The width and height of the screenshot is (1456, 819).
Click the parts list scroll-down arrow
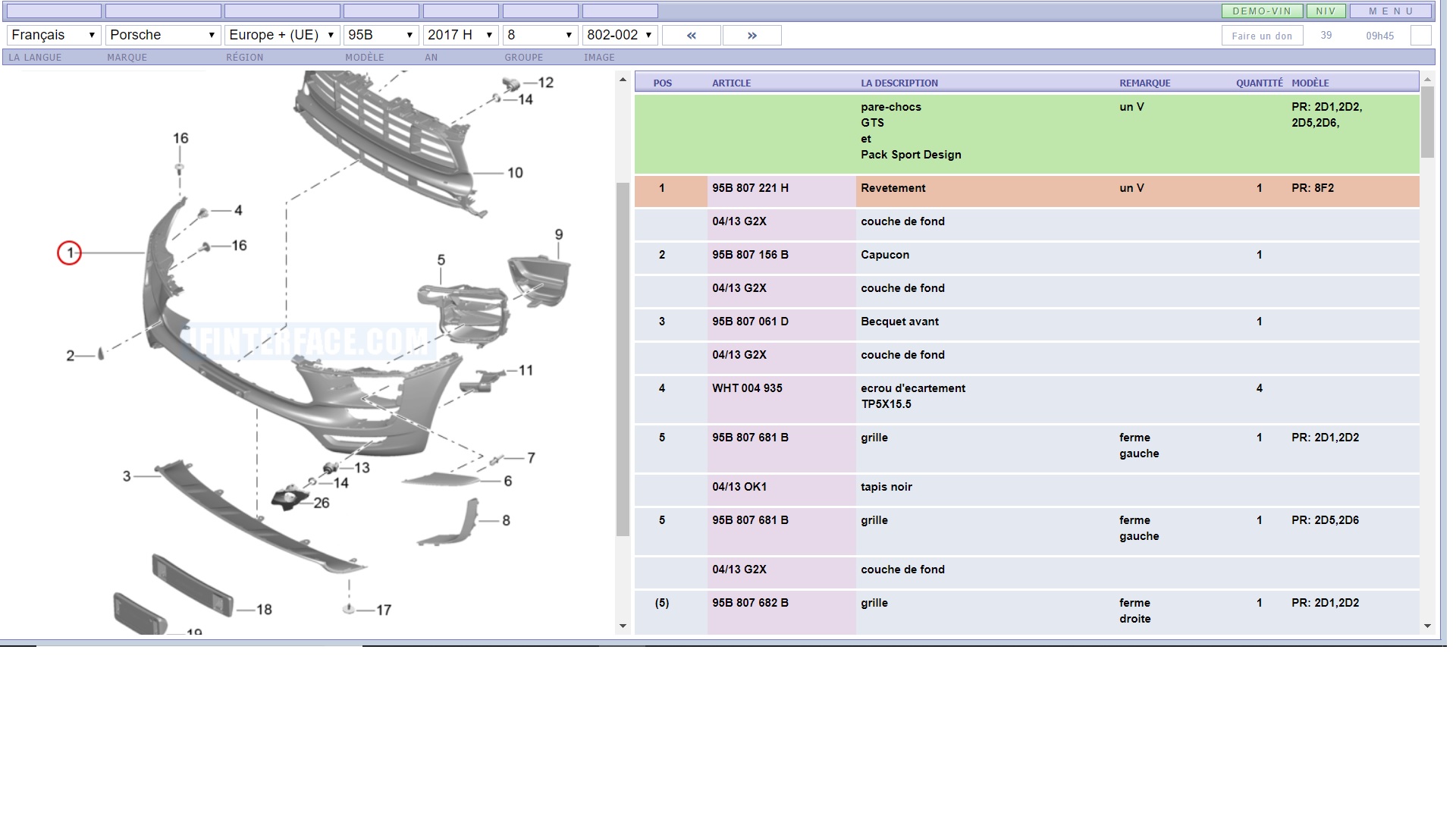tap(1427, 626)
